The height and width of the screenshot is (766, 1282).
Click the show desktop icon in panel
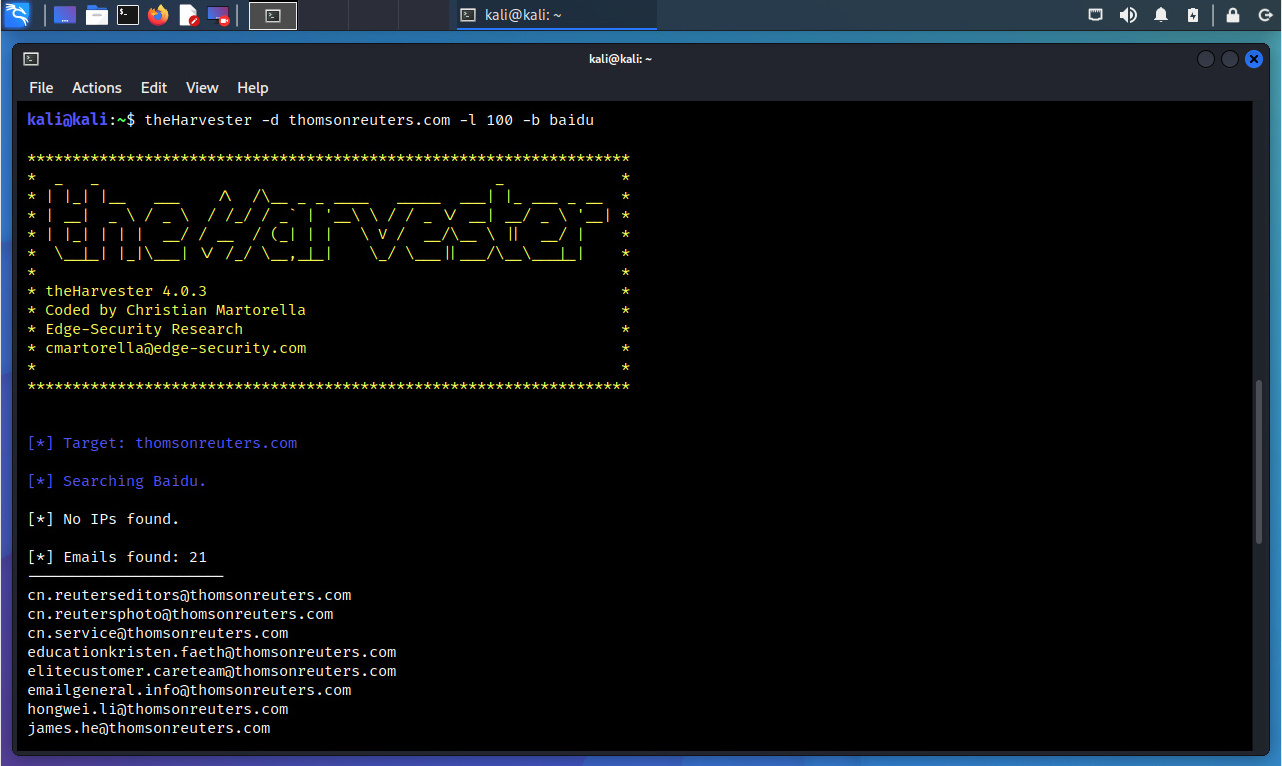[65, 15]
